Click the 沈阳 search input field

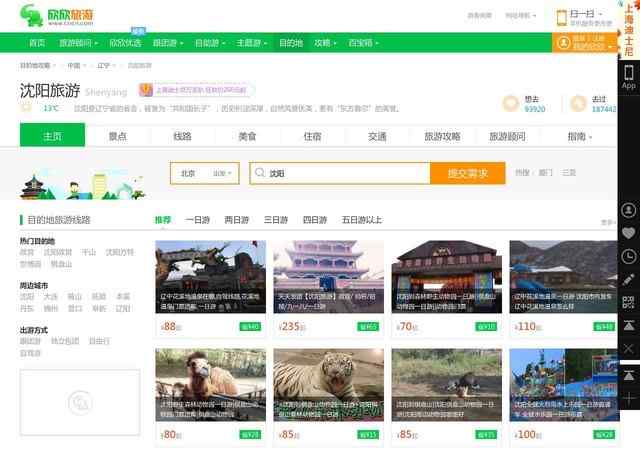pyautogui.click(x=340, y=173)
